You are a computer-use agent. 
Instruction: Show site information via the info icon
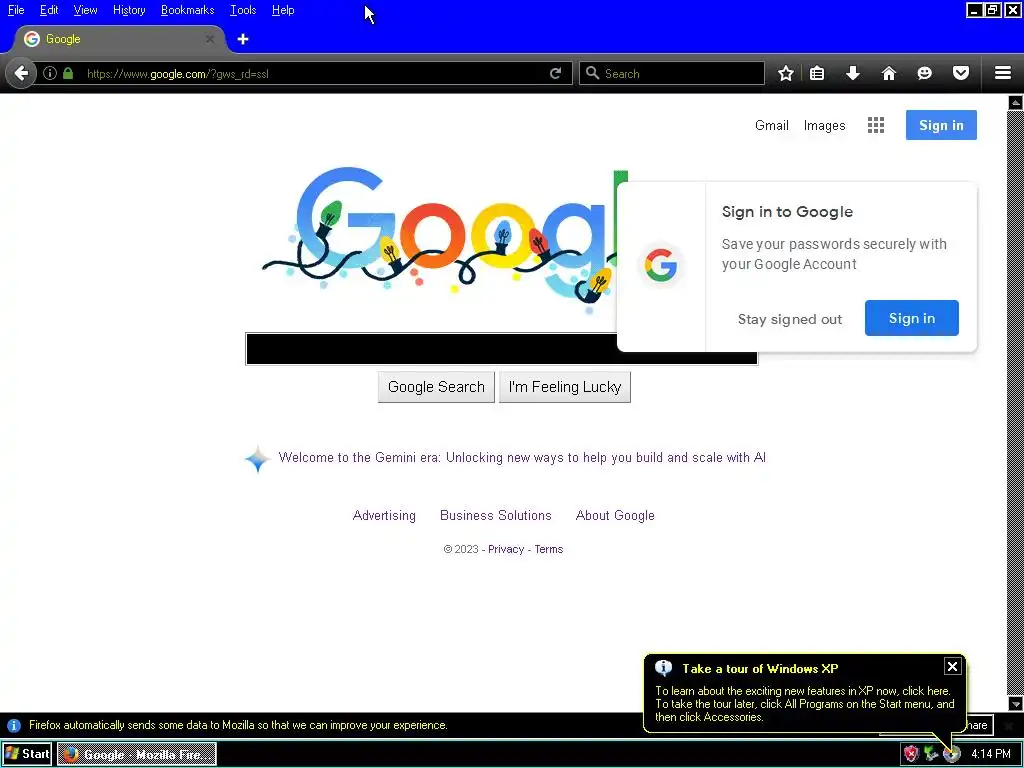tap(50, 73)
